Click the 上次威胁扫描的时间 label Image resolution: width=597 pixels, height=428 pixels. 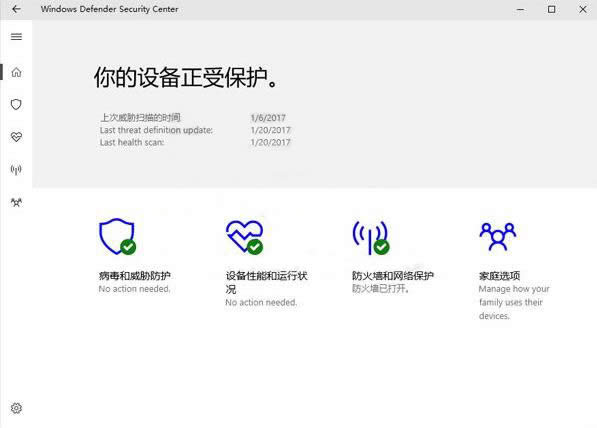(140, 117)
